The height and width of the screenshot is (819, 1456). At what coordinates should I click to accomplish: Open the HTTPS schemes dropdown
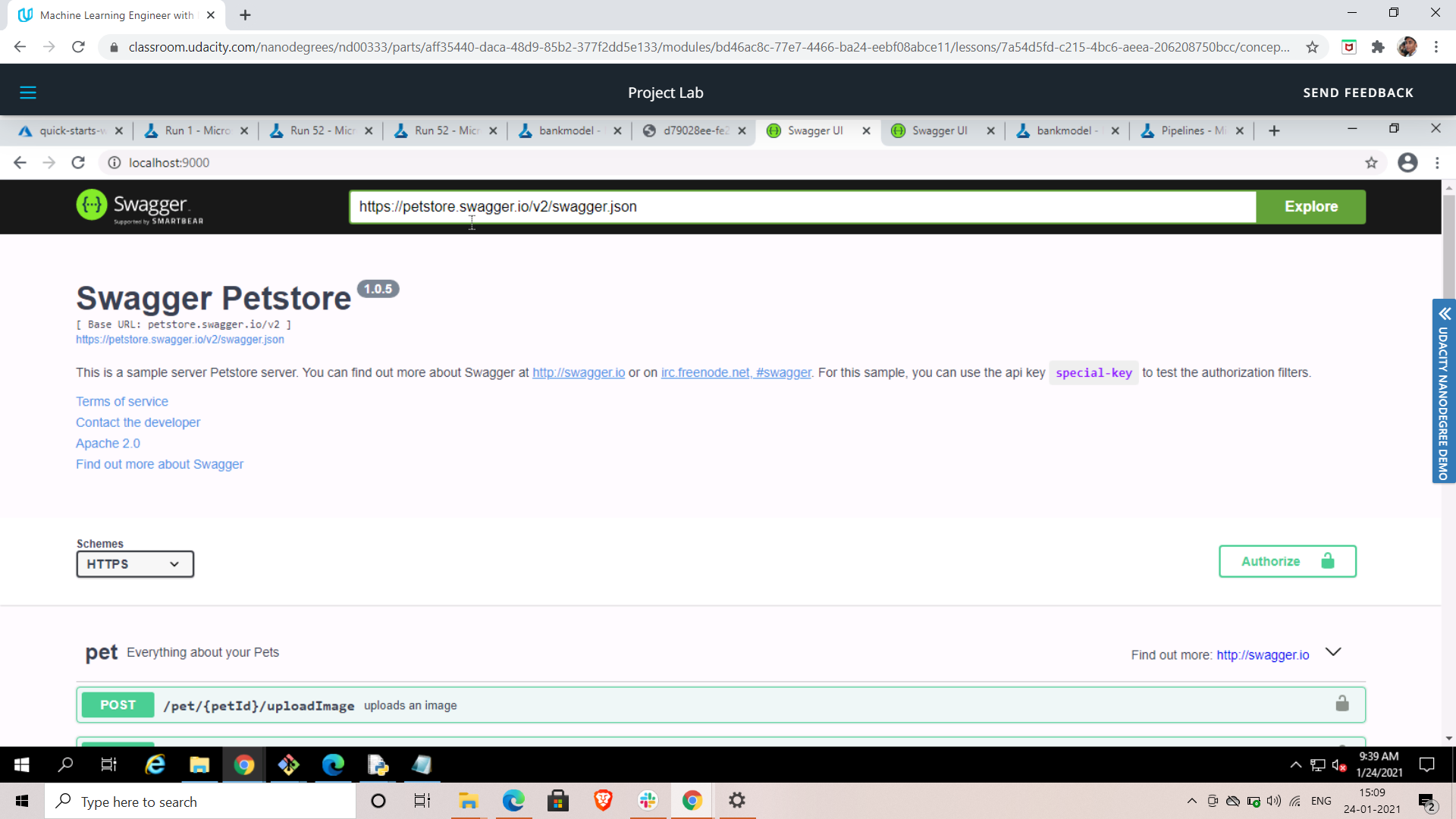pyautogui.click(x=135, y=564)
